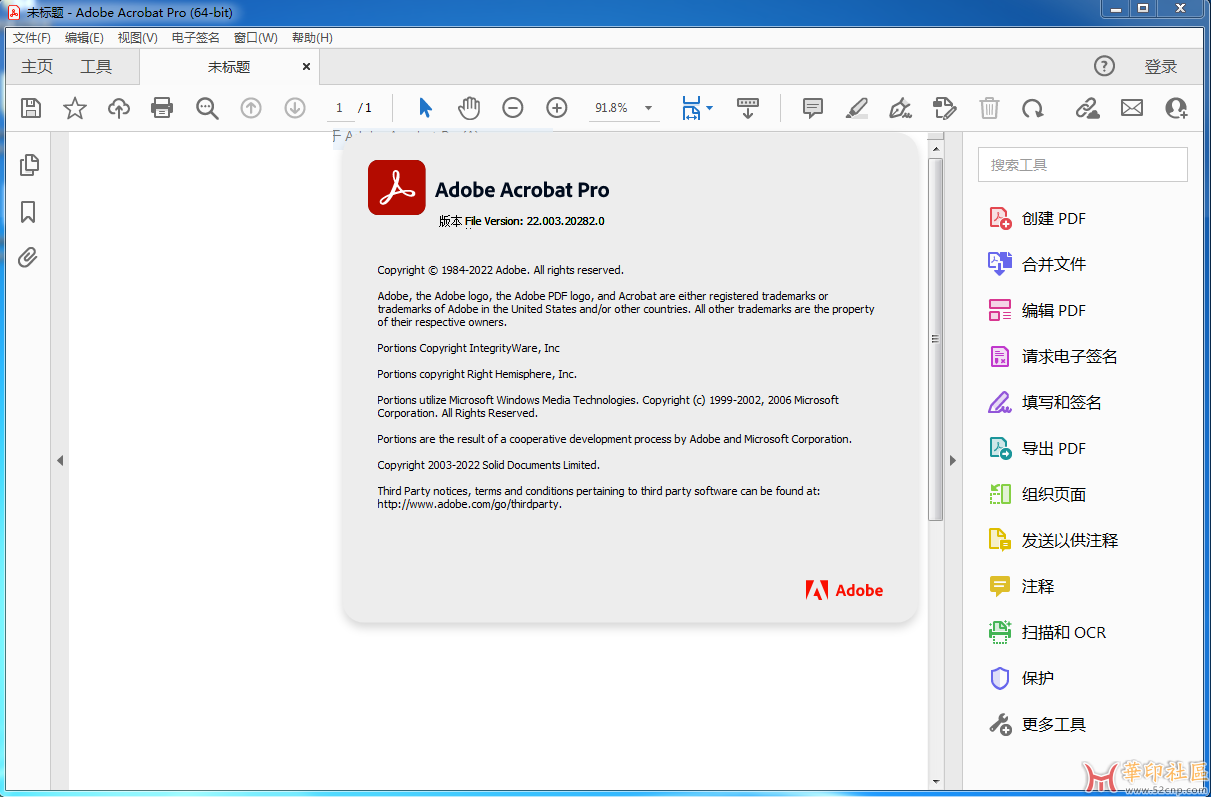Open the 文件(F) menu

[32, 38]
